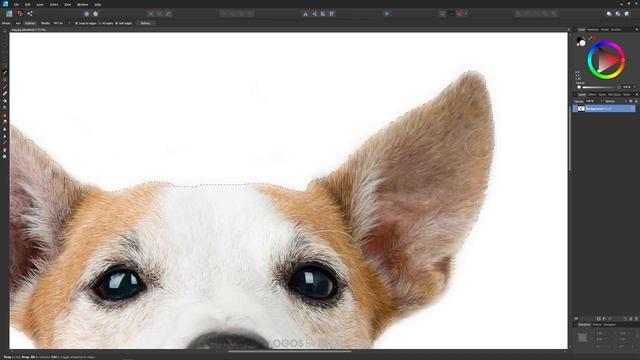Switch to the Liquify persona icon

point(20,13)
